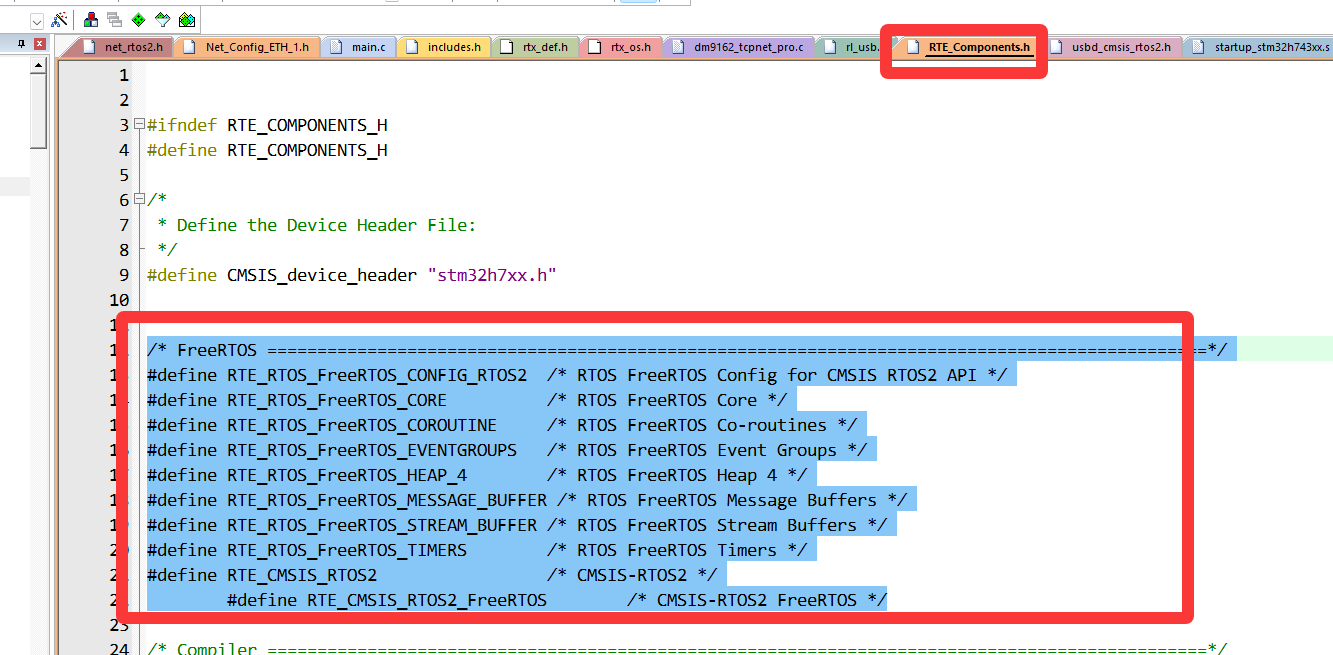Image resolution: width=1333 pixels, height=655 pixels.
Task: Select the dm9162_tcpnet_pro.c tab
Action: click(x=747, y=47)
